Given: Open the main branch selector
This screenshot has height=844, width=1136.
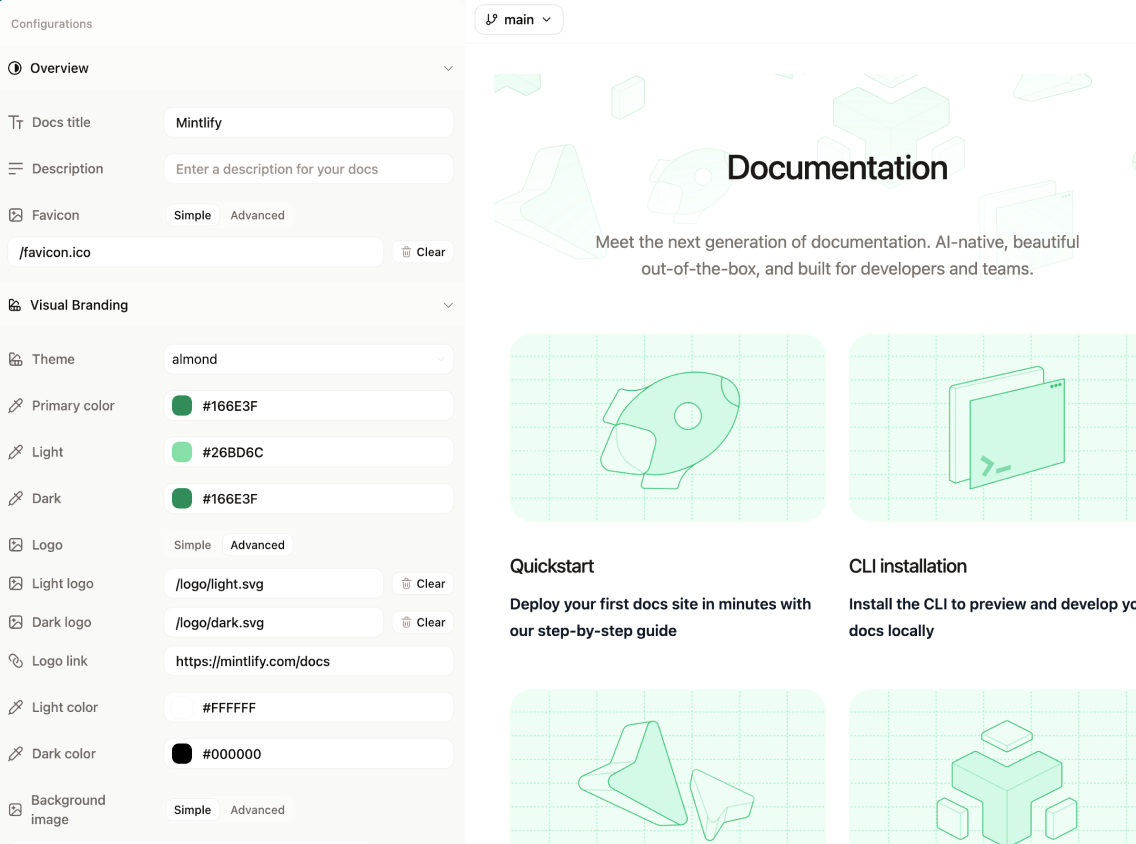Looking at the screenshot, I should click(518, 19).
